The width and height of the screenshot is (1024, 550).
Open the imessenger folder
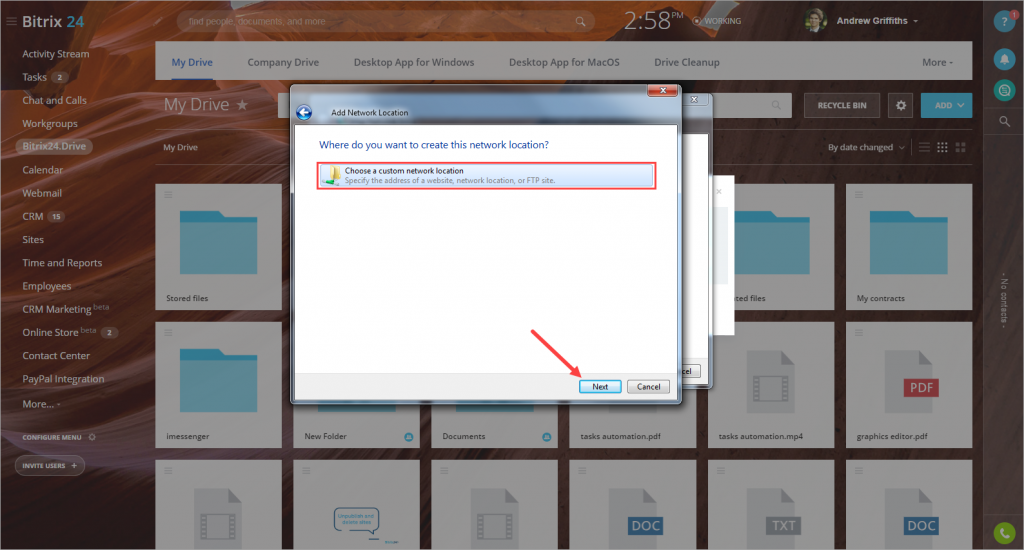pyautogui.click(x=218, y=385)
